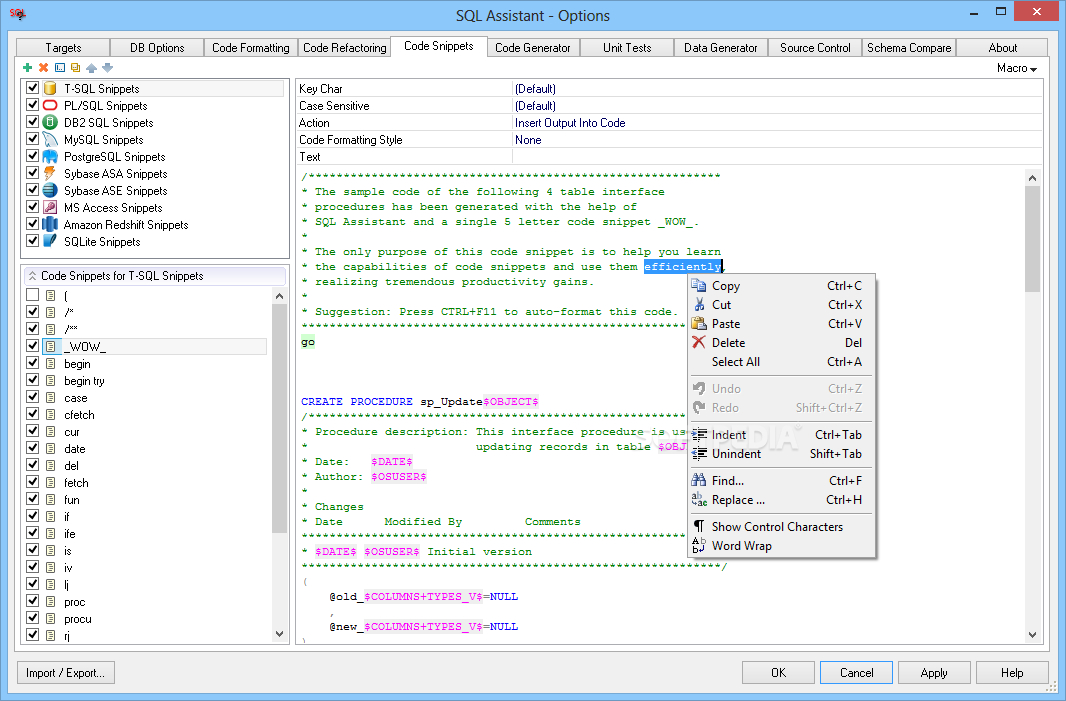Open the Macro dropdown menu
The image size is (1066, 701).
(x=1016, y=68)
